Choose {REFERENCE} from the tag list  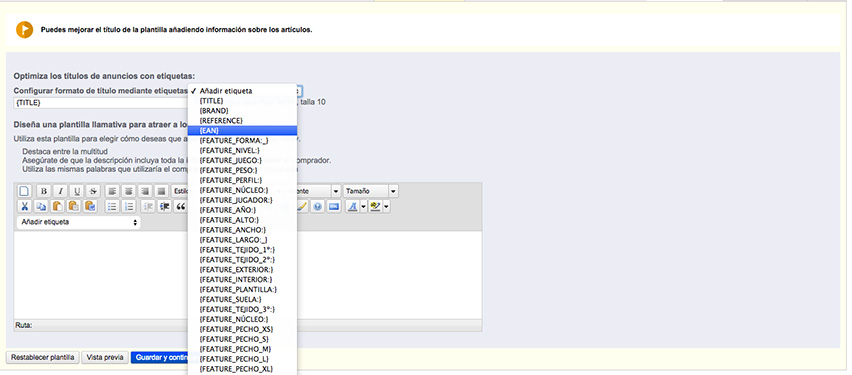[x=242, y=121]
